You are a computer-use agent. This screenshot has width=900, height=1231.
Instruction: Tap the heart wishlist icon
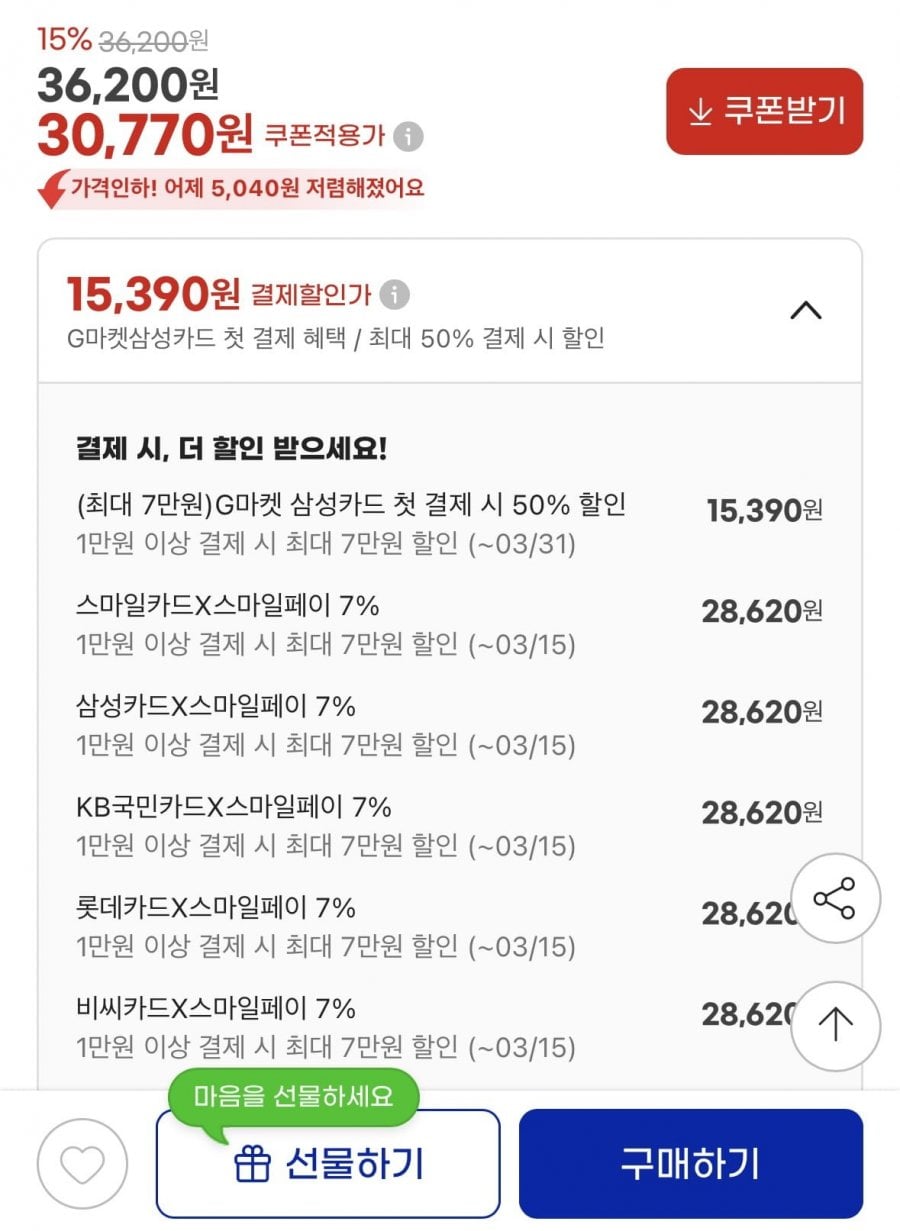pyautogui.click(x=82, y=1164)
